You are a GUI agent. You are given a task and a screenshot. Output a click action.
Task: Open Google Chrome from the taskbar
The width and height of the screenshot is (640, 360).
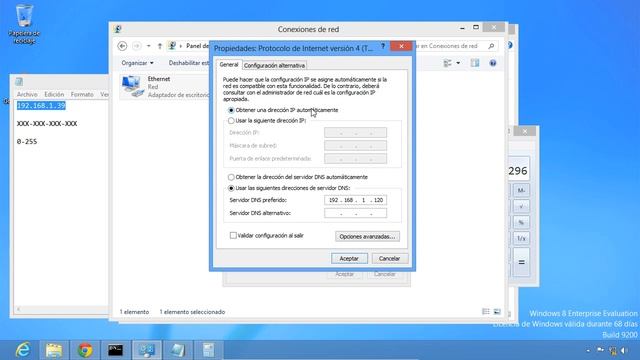tap(85, 350)
